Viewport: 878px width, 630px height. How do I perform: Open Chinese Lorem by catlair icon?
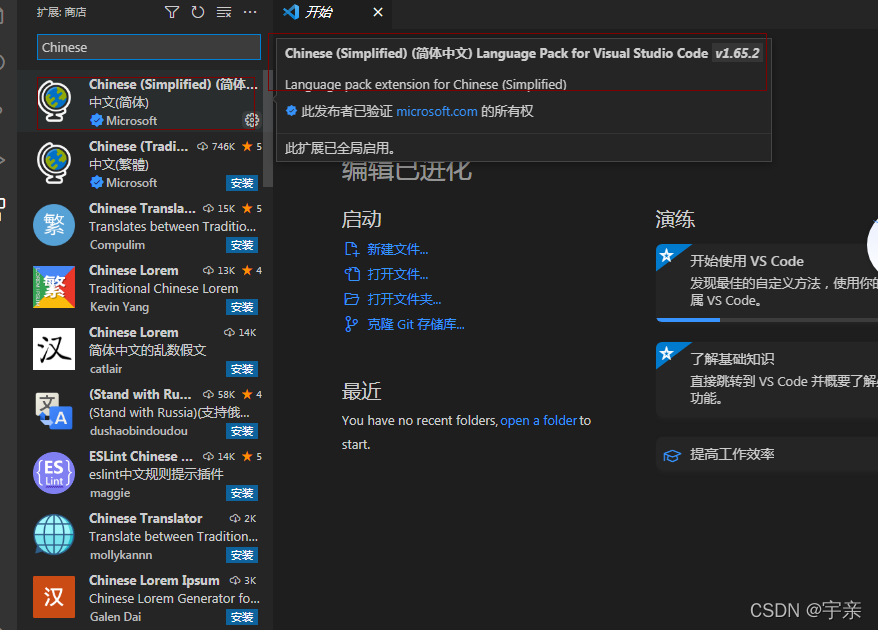[54, 349]
